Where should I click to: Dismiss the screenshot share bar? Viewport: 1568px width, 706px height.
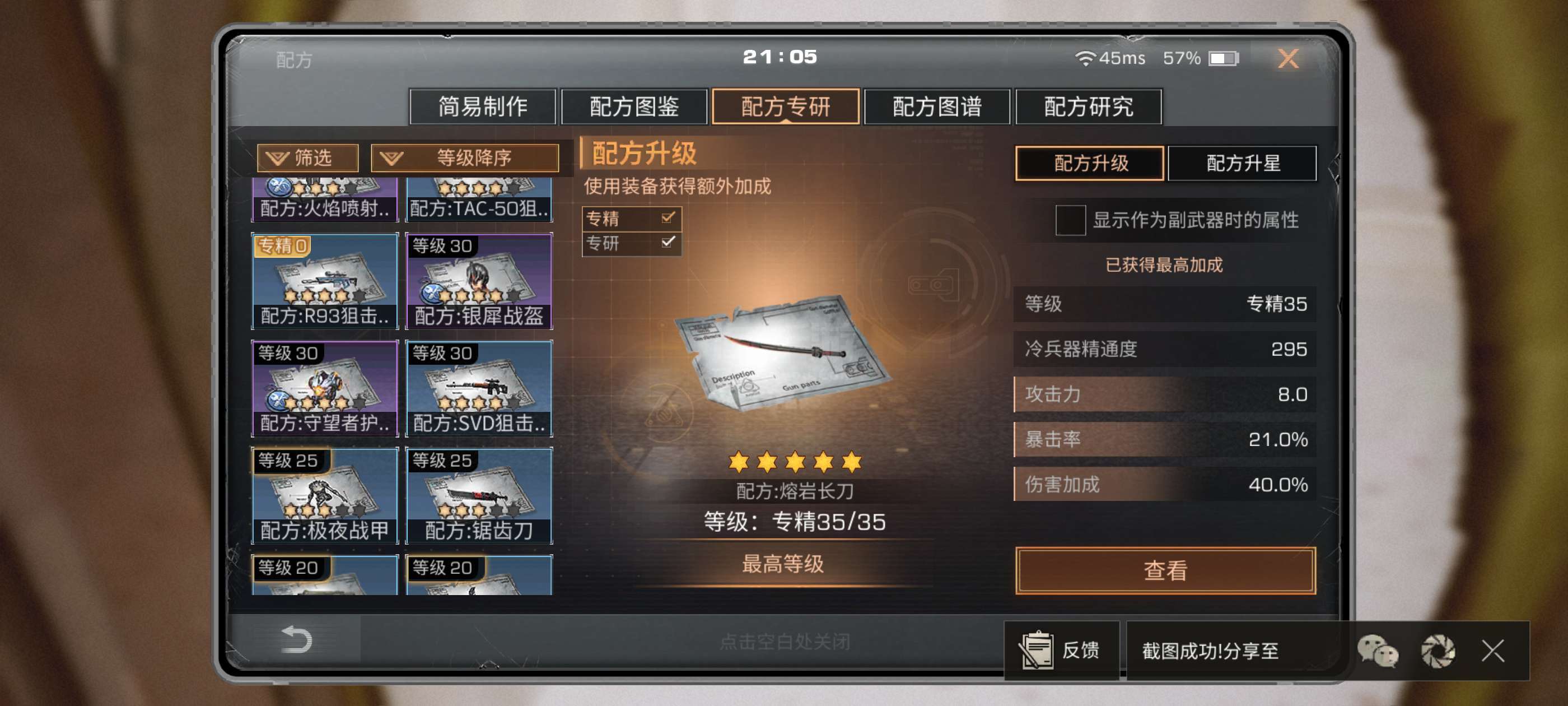(1492, 650)
